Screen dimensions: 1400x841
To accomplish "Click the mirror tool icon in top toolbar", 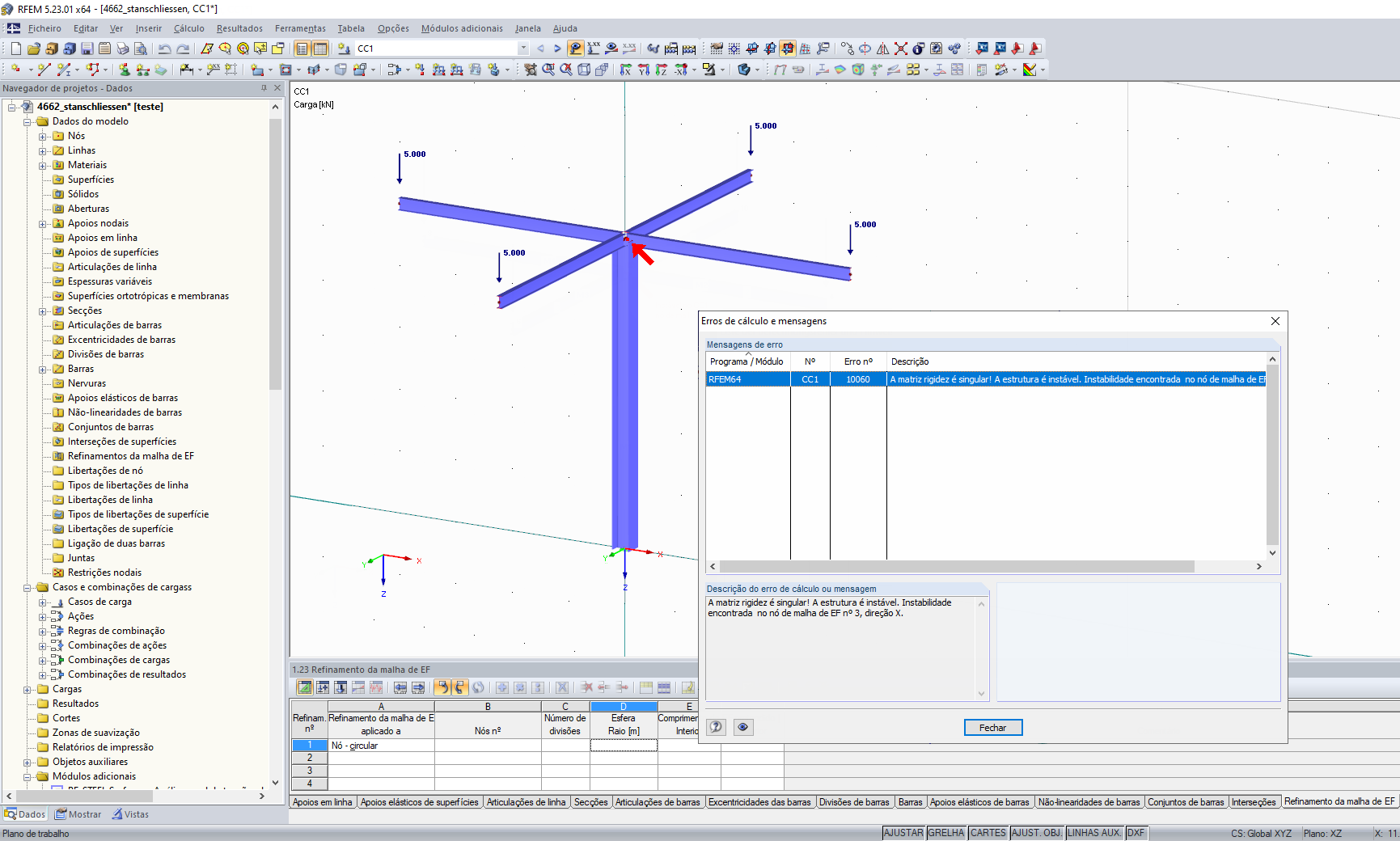I will pos(883,49).
